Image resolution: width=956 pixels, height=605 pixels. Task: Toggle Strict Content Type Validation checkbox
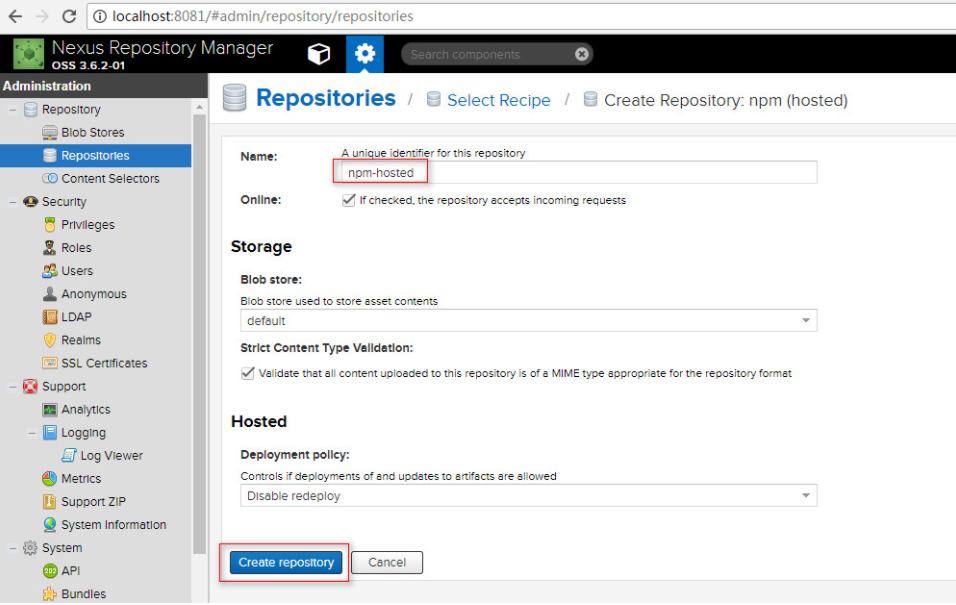pos(248,373)
